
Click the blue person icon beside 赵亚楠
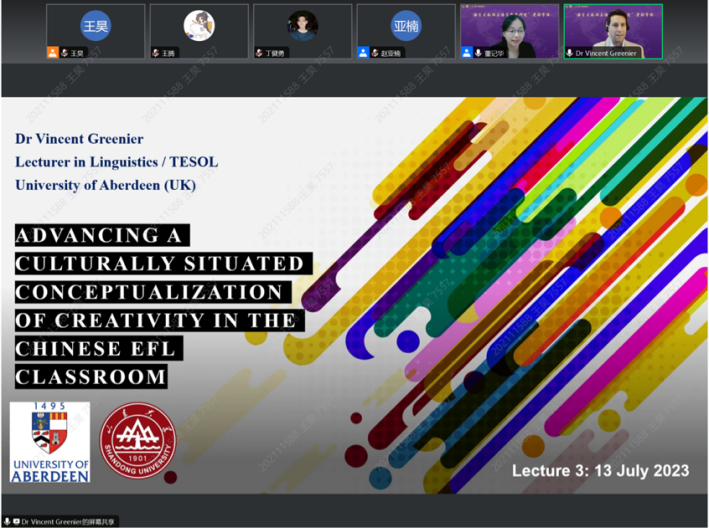coord(364,53)
